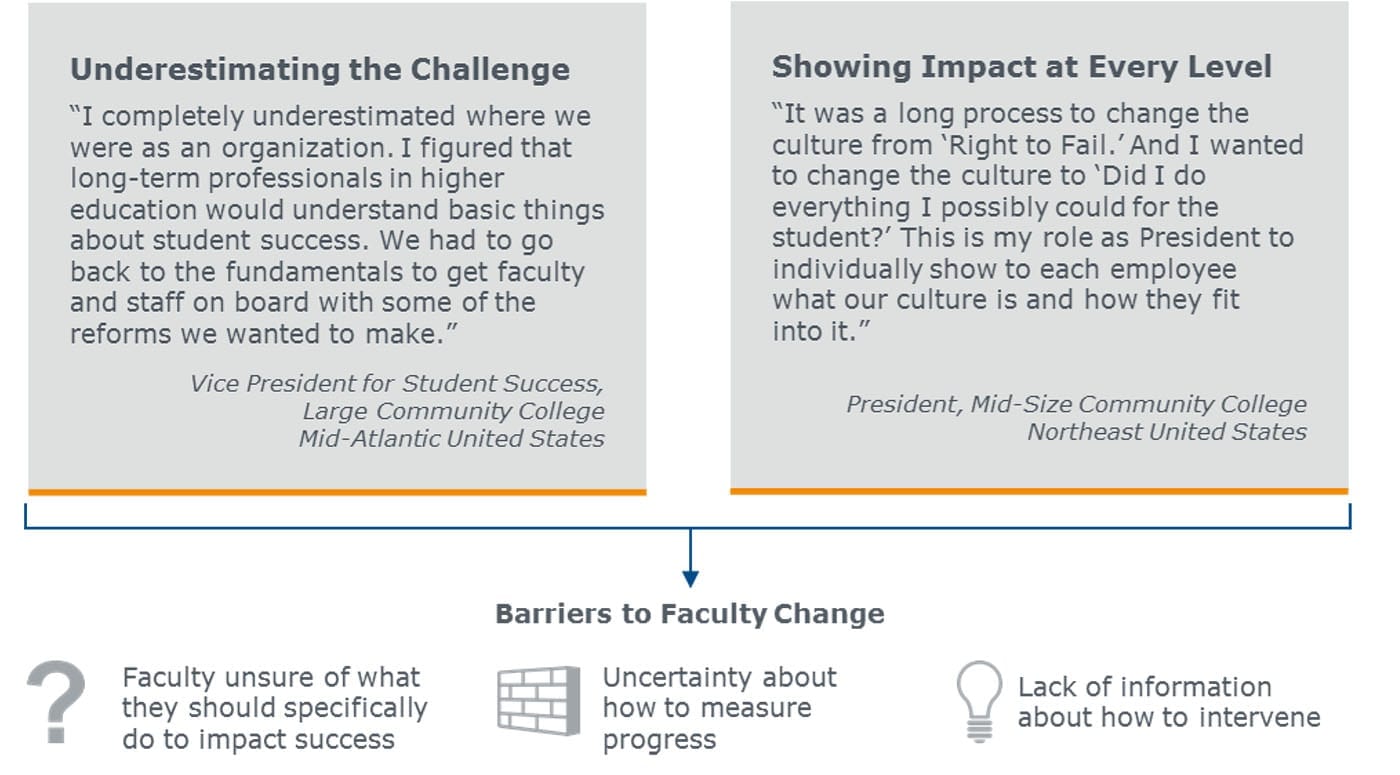This screenshot has height=775, width=1400.
Task: Click the 'I completely underestimated' quote paragraph
Action: tap(337, 225)
